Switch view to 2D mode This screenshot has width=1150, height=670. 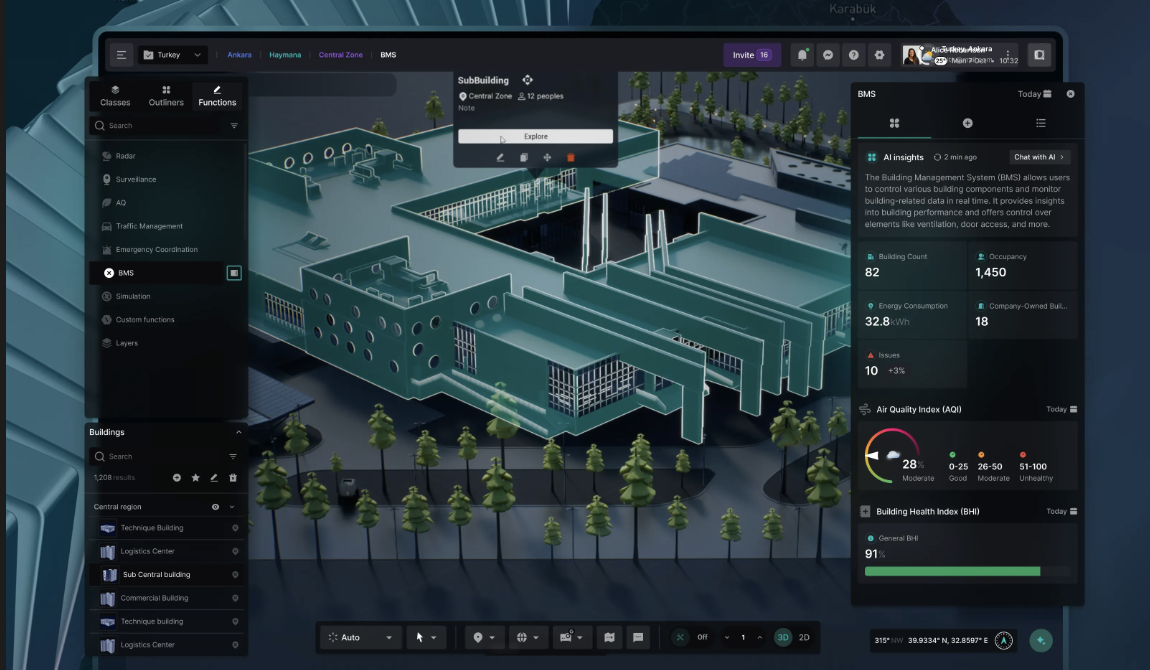(804, 637)
